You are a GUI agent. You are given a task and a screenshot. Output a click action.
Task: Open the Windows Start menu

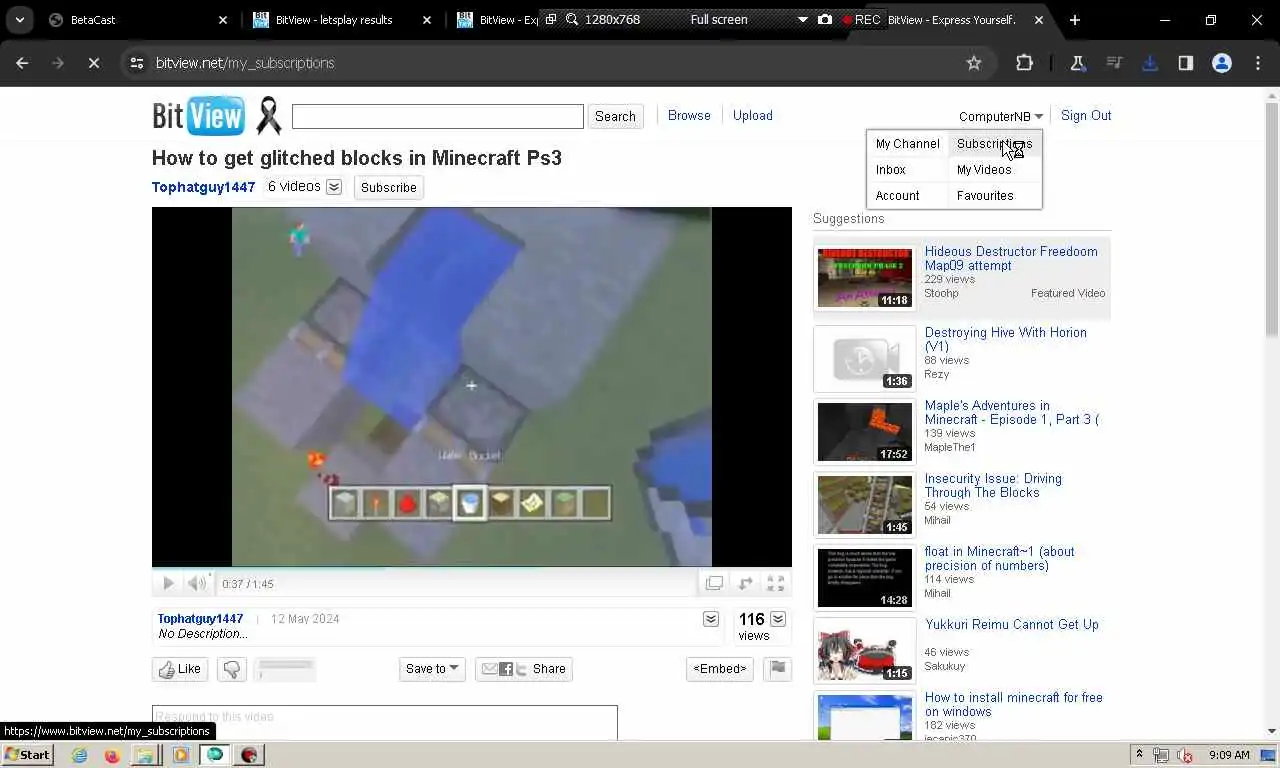28,755
